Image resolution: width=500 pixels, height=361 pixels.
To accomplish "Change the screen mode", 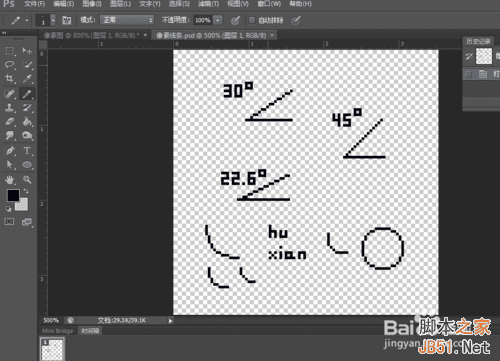I will click(27, 222).
